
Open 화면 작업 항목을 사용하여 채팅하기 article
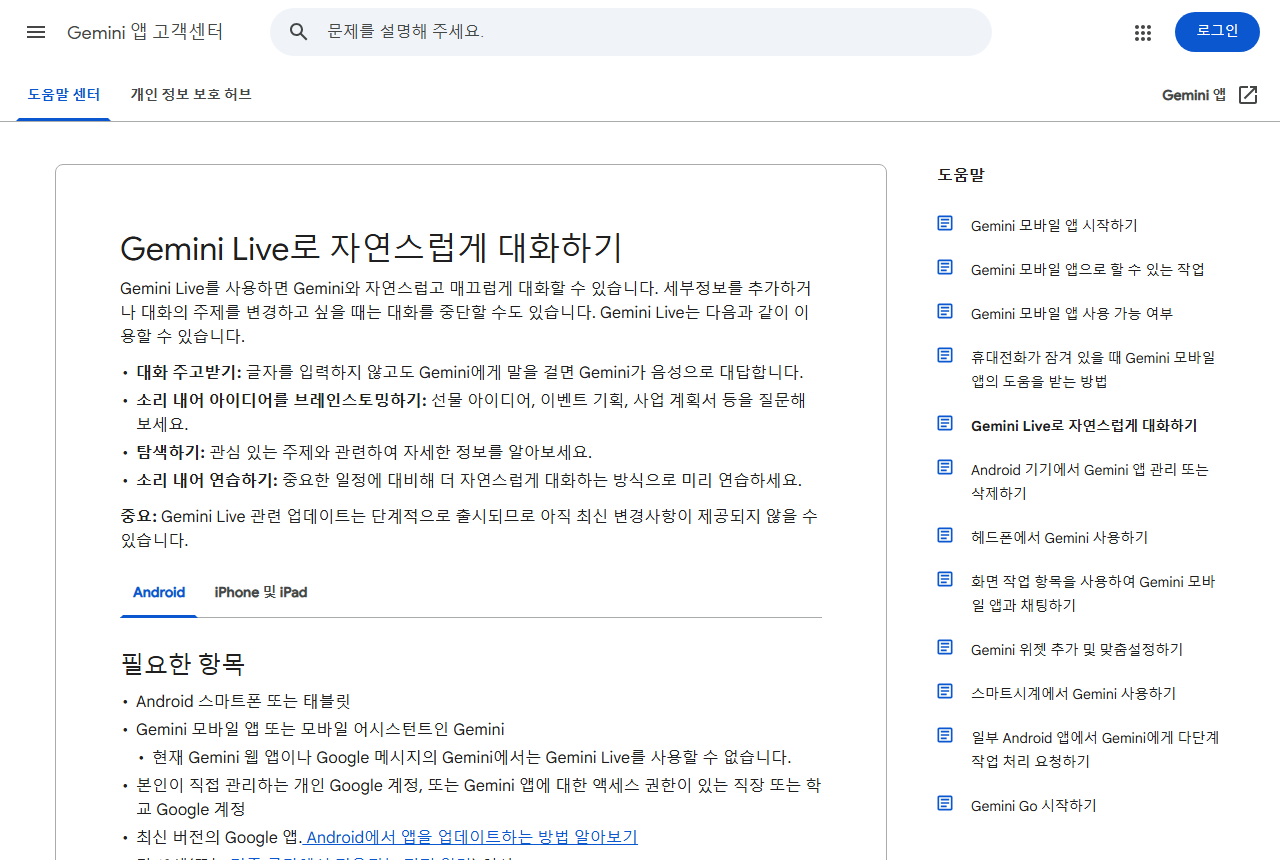tap(1093, 594)
